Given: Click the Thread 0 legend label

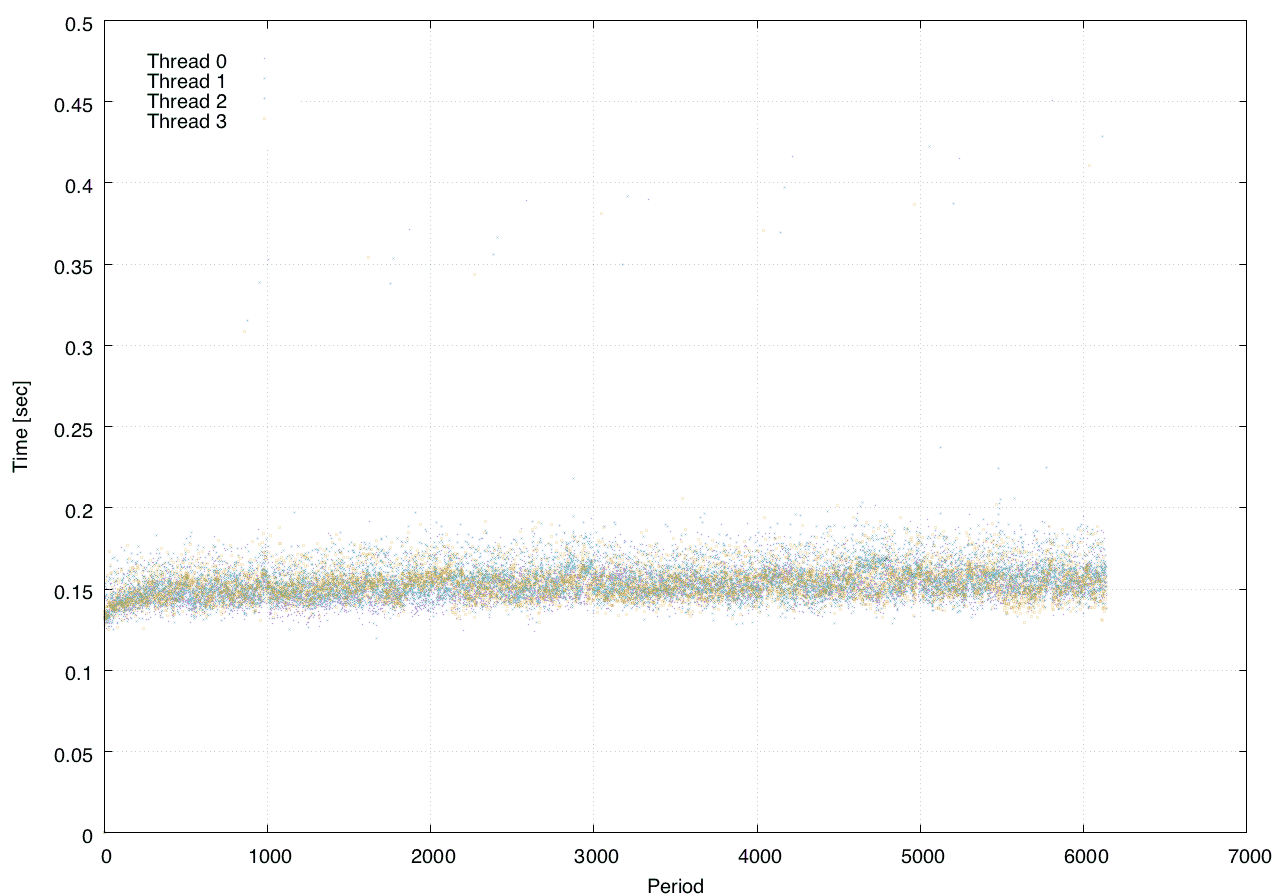Looking at the screenshot, I should (x=187, y=61).
